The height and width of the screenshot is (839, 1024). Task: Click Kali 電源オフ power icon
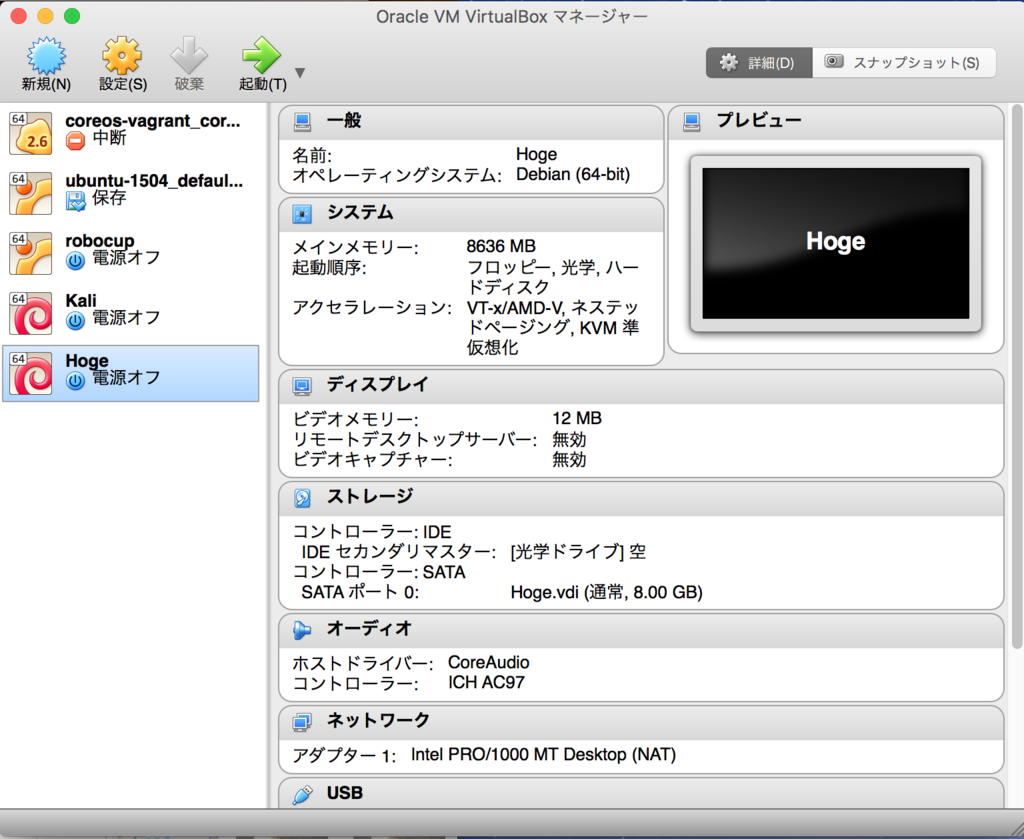[76, 321]
